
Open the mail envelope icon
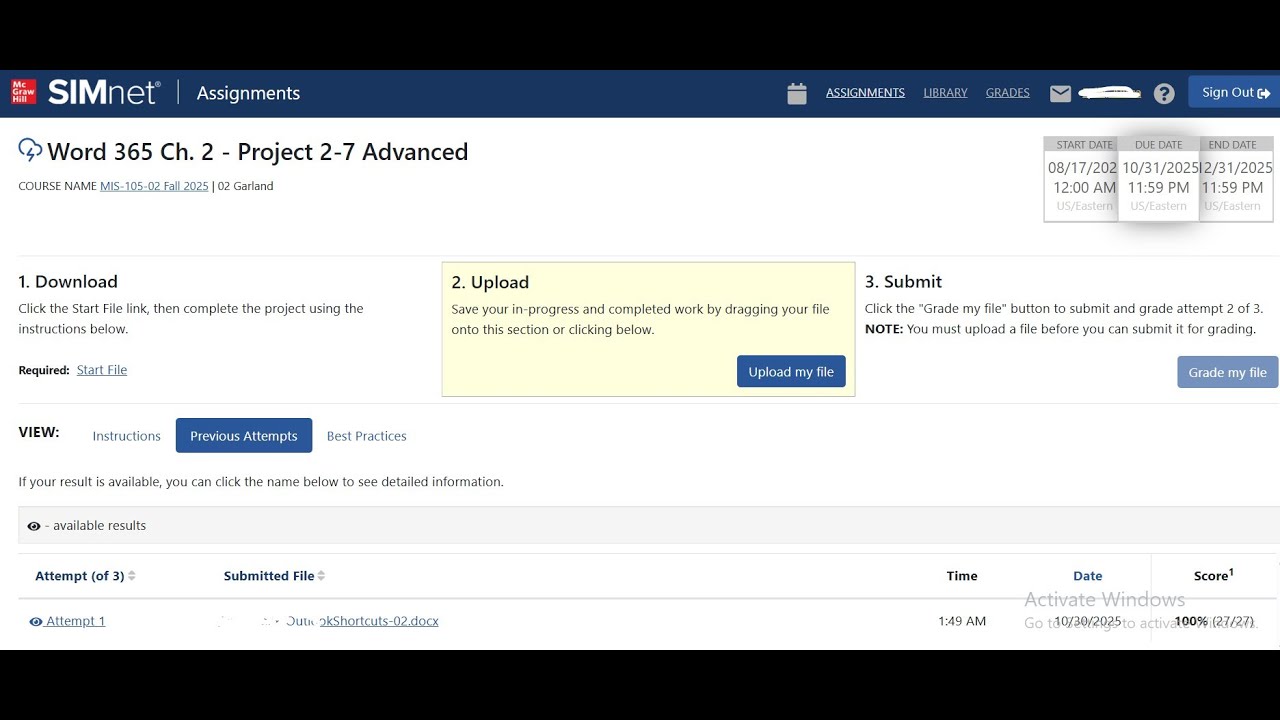tap(1061, 93)
